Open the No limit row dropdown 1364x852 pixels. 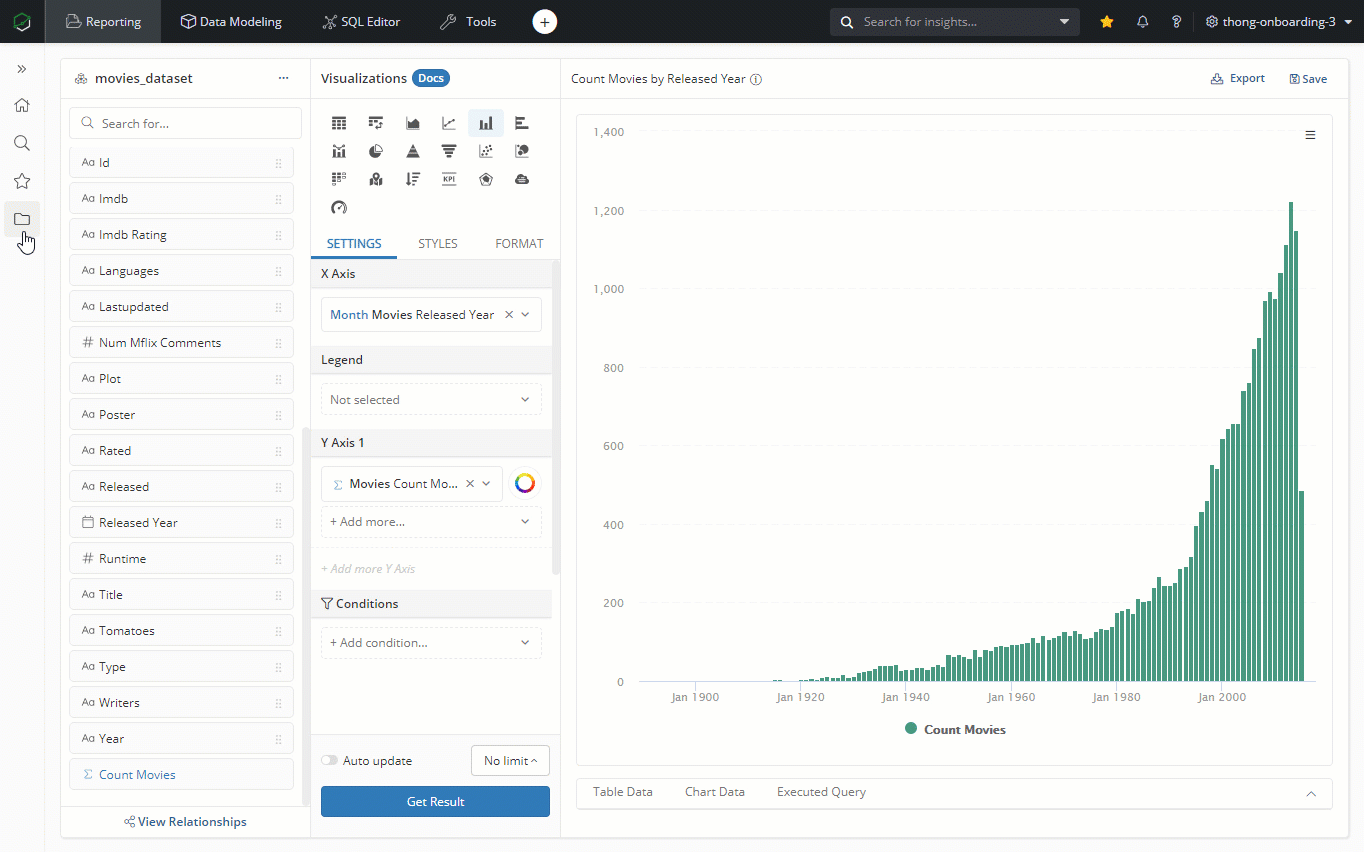(510, 760)
